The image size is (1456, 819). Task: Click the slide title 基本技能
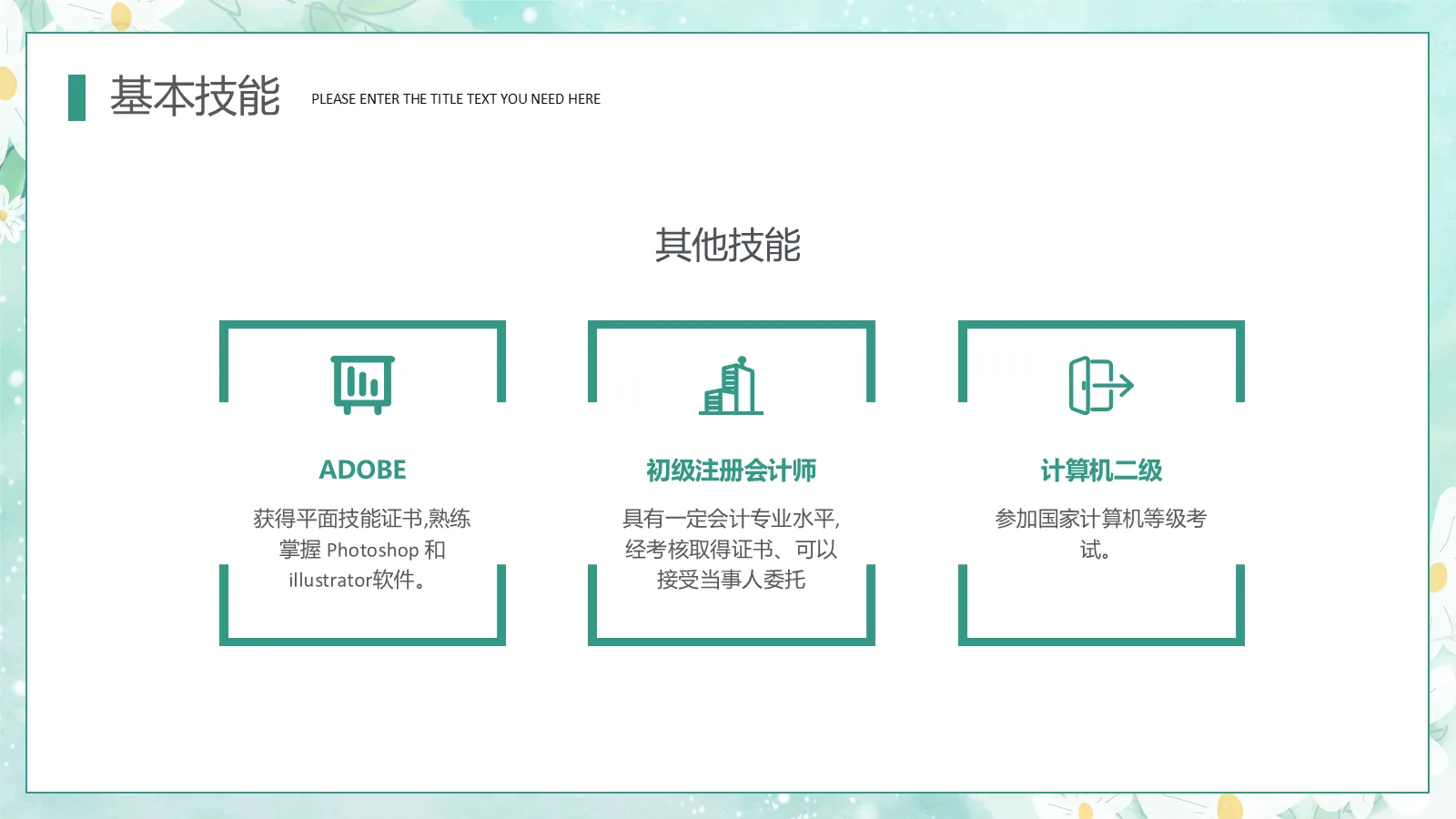(195, 96)
